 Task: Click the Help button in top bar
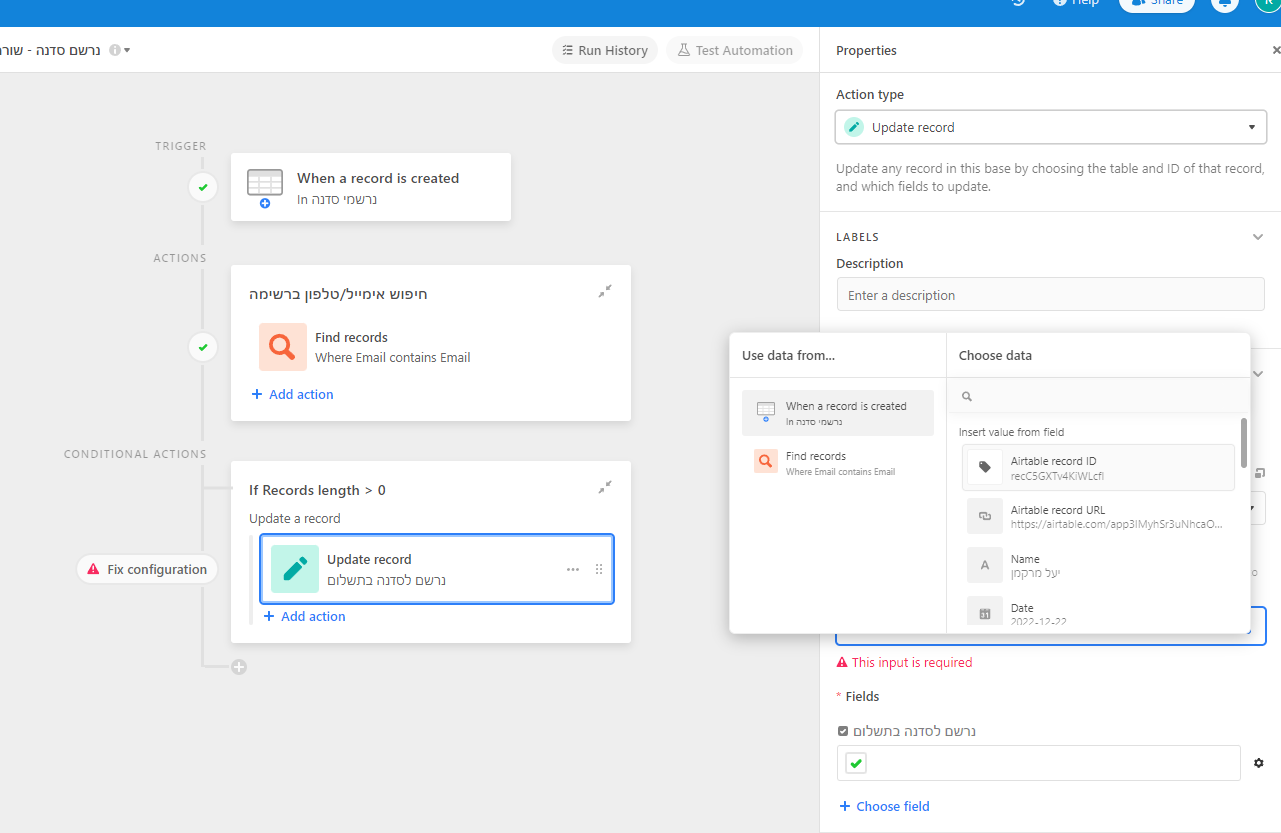[1076, 3]
